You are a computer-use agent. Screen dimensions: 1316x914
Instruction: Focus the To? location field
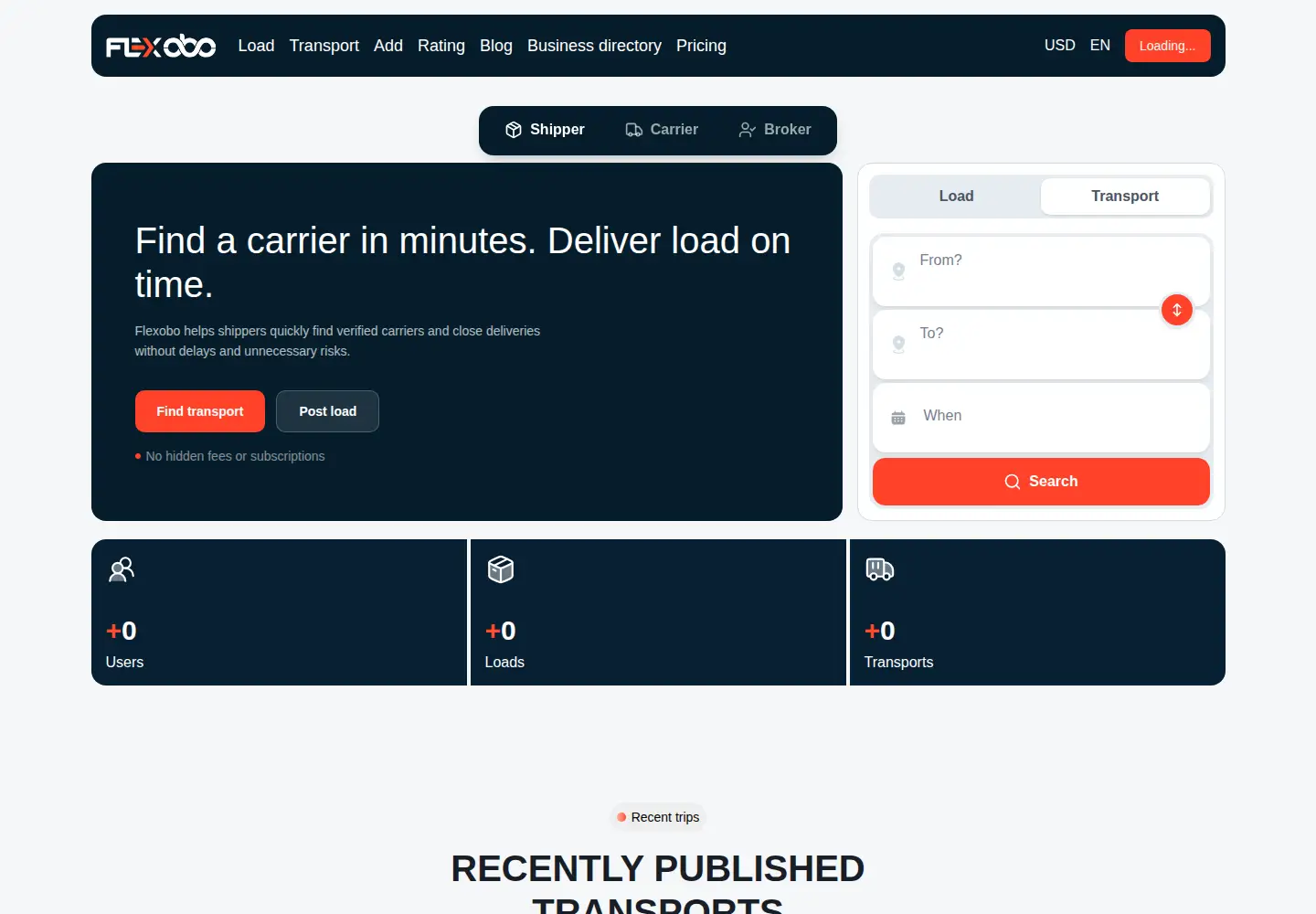click(x=1041, y=344)
